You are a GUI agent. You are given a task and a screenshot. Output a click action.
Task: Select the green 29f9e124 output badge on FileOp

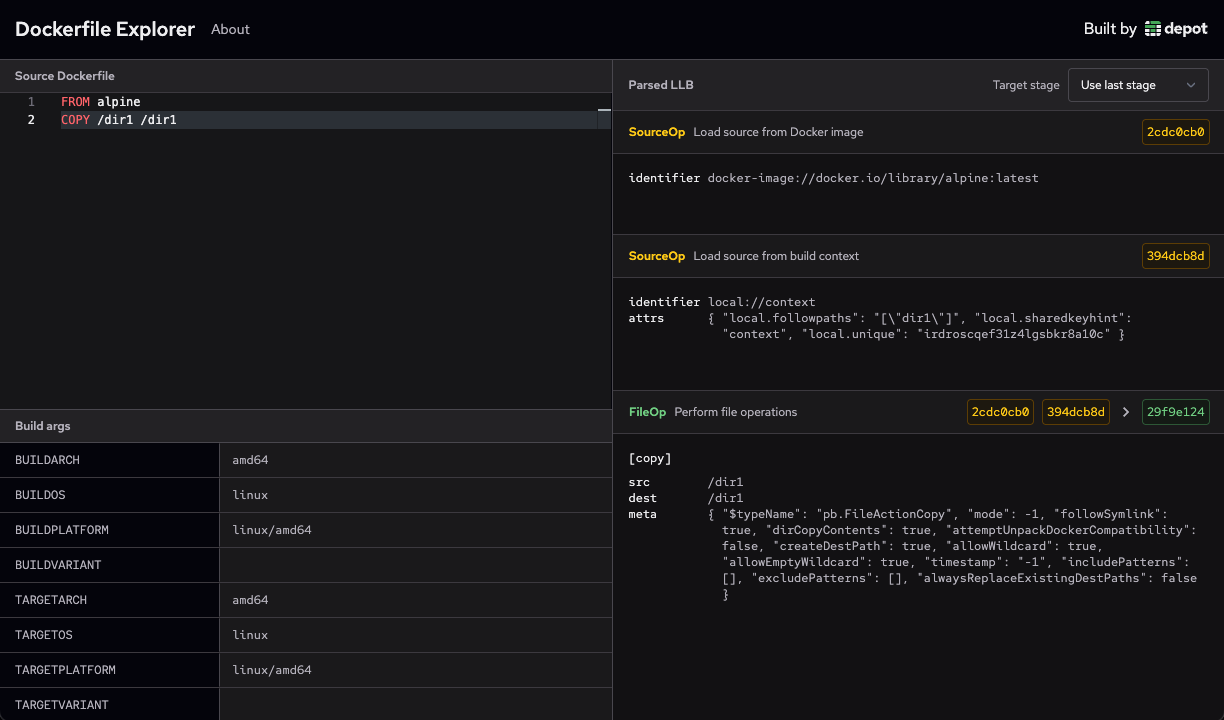point(1175,411)
